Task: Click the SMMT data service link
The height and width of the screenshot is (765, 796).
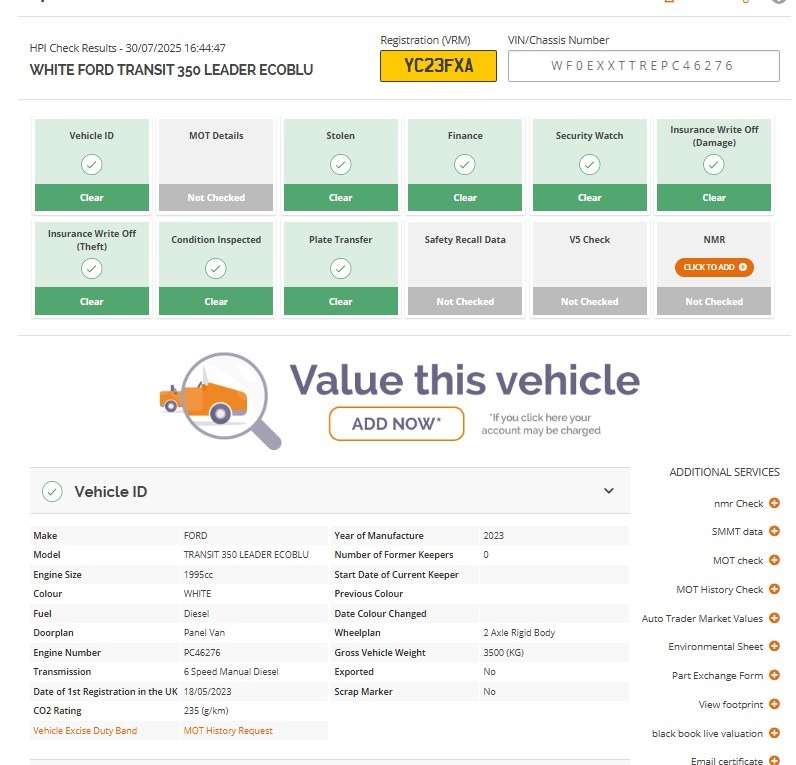Action: pos(737,531)
